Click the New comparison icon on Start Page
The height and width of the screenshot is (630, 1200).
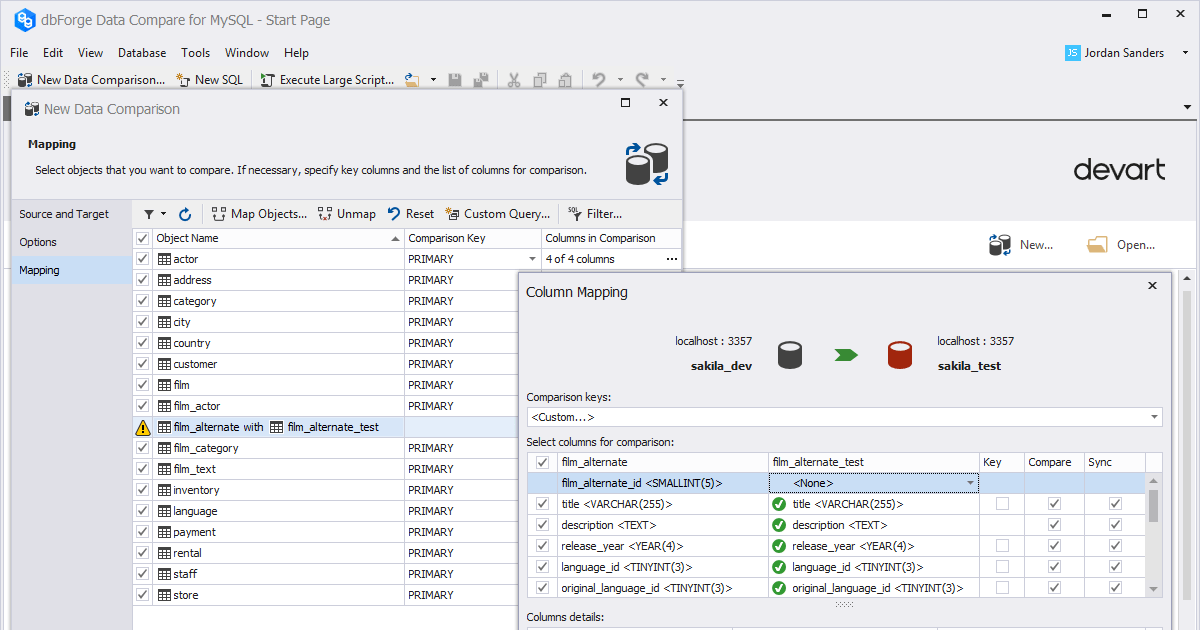[x=1000, y=244]
